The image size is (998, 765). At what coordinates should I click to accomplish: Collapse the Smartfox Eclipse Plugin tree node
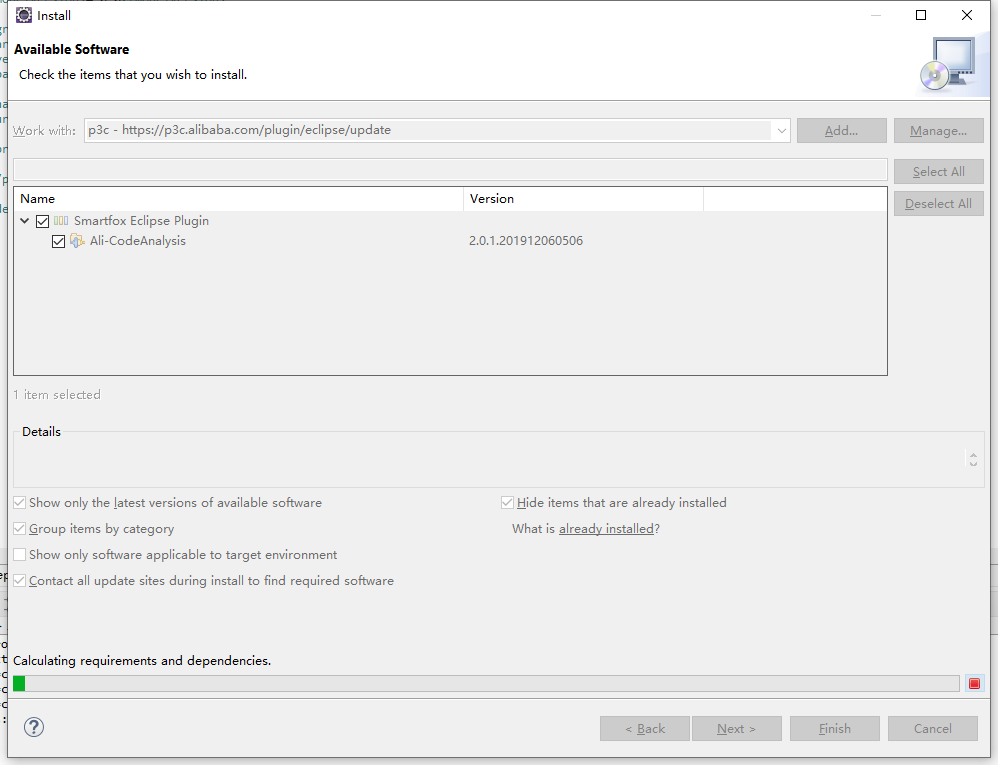pyautogui.click(x=25, y=221)
